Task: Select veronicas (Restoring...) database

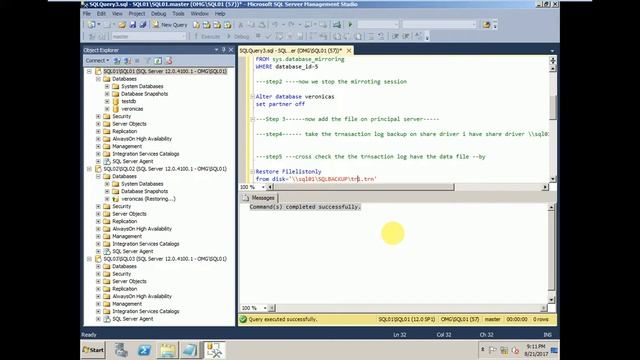Action: pyautogui.click(x=148, y=199)
